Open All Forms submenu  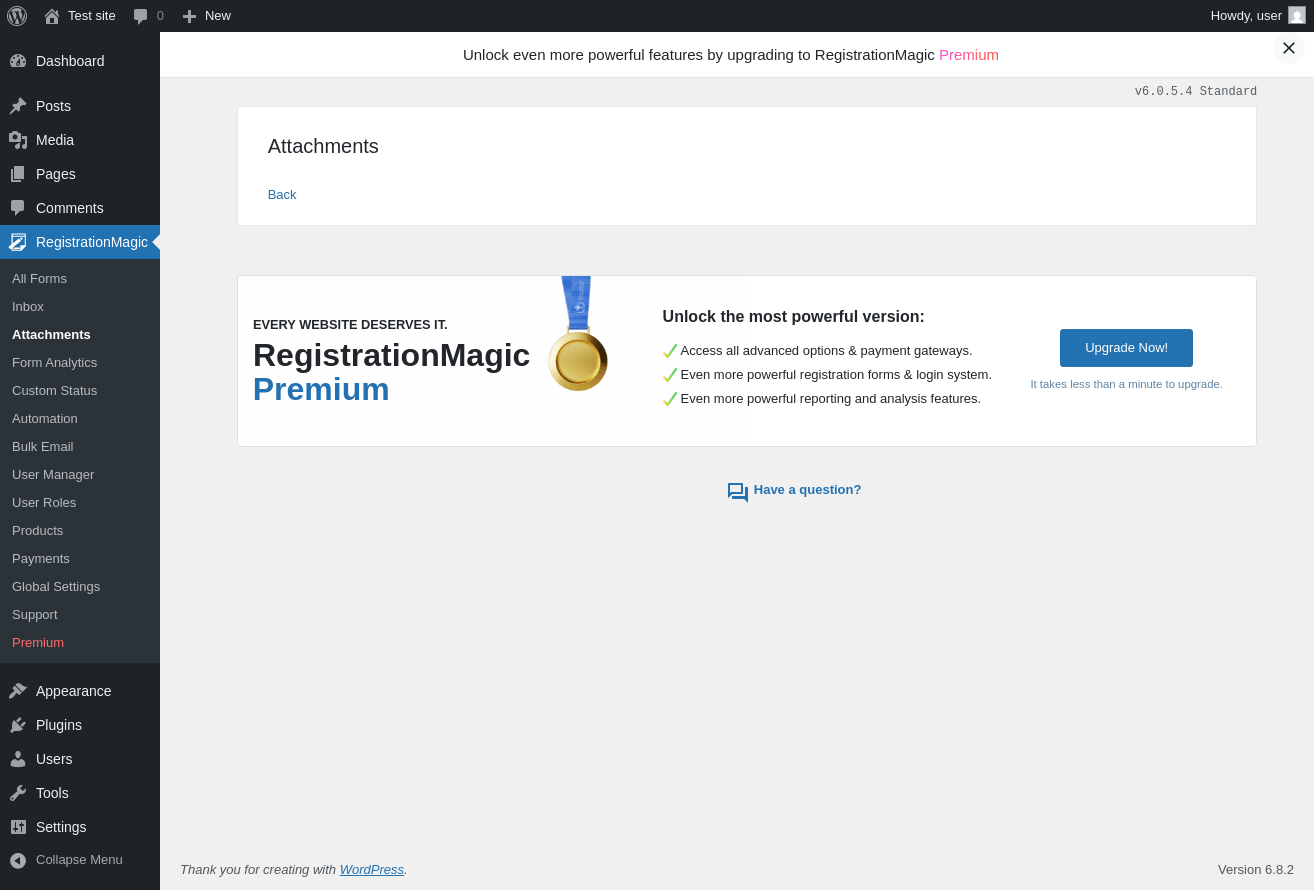(x=39, y=279)
